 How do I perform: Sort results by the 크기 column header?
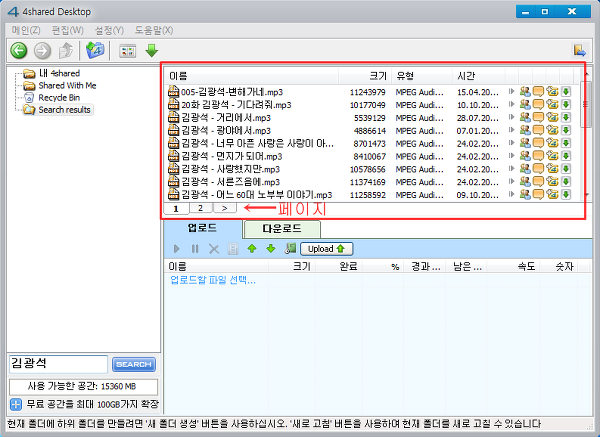[365, 76]
